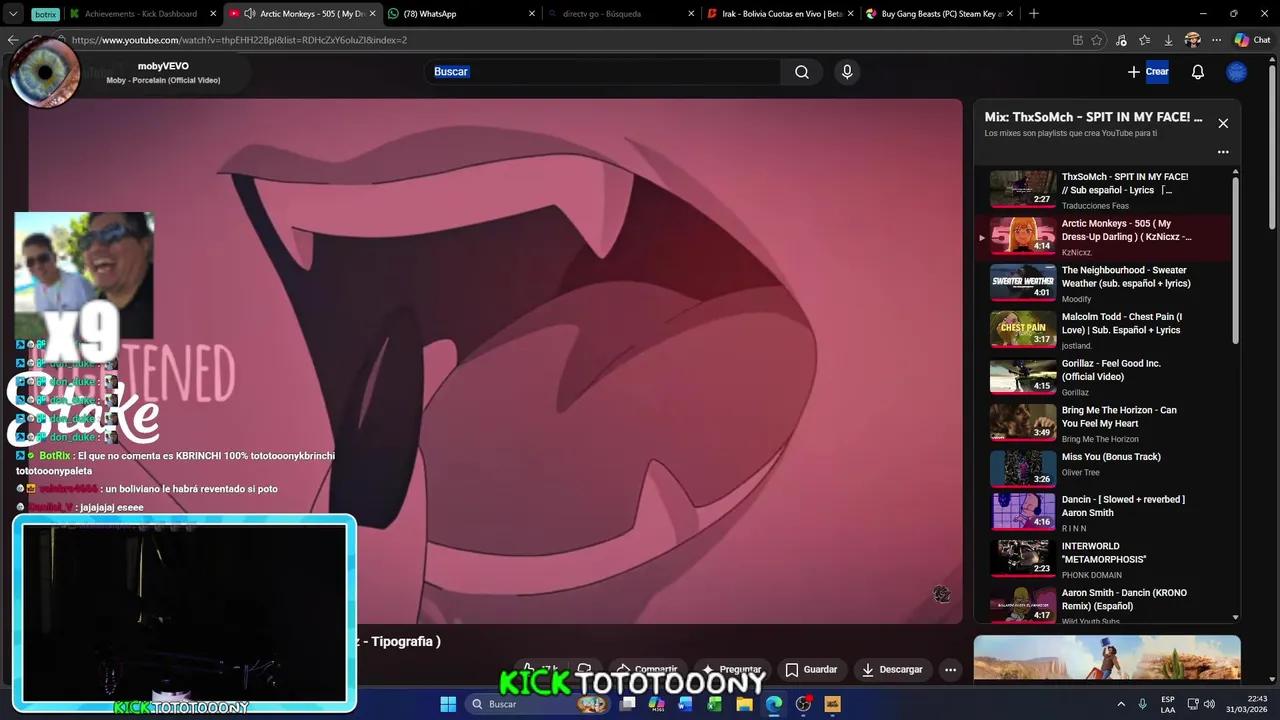
Task: Open browser downloads arrow icon
Action: (x=1168, y=40)
